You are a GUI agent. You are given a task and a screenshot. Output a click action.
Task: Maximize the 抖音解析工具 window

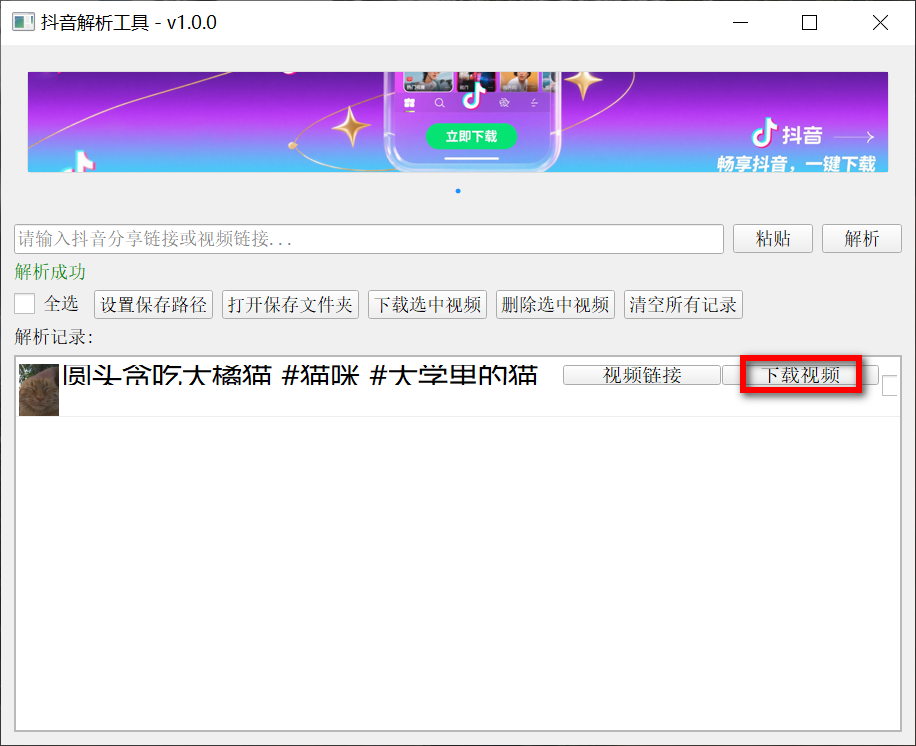[809, 23]
